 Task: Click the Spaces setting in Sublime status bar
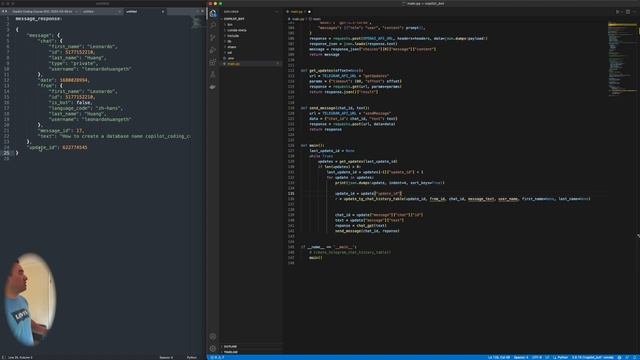[166, 358]
